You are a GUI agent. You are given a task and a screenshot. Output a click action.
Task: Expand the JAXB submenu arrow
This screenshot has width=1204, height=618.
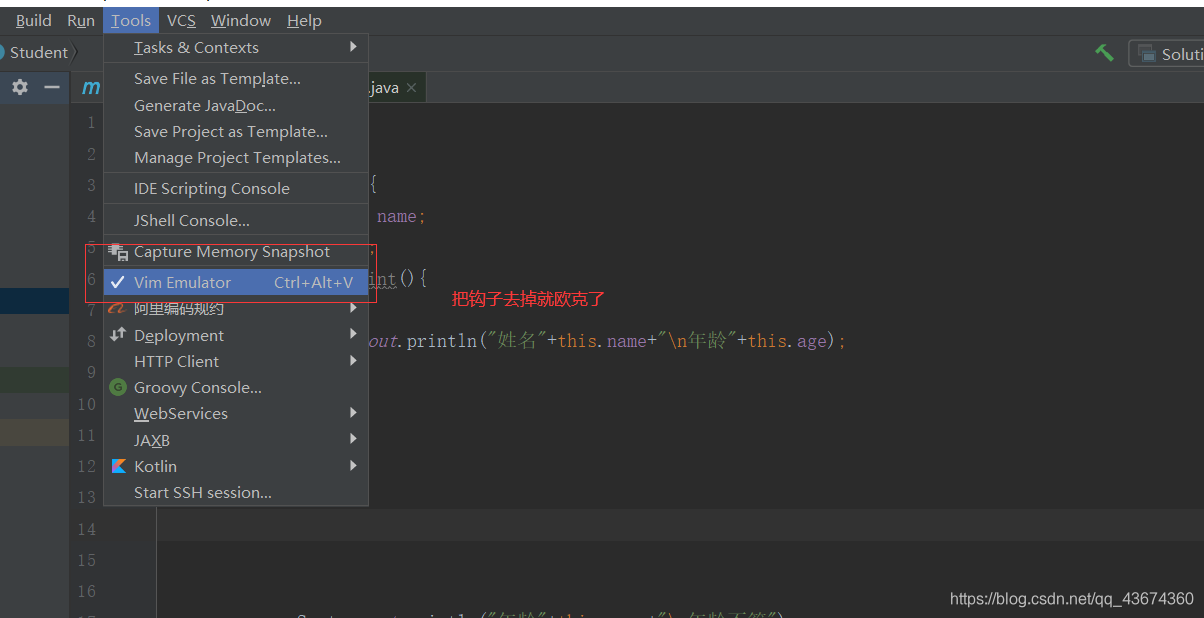(353, 439)
